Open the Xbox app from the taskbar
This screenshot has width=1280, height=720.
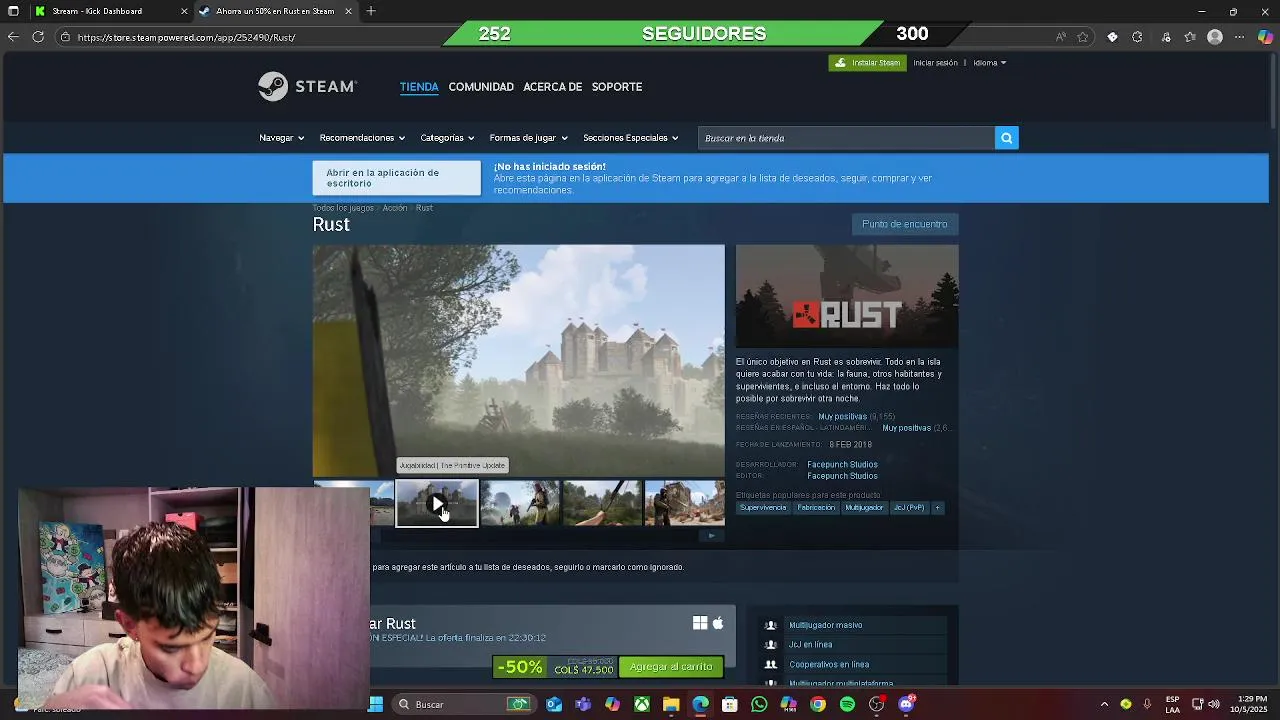[x=642, y=704]
